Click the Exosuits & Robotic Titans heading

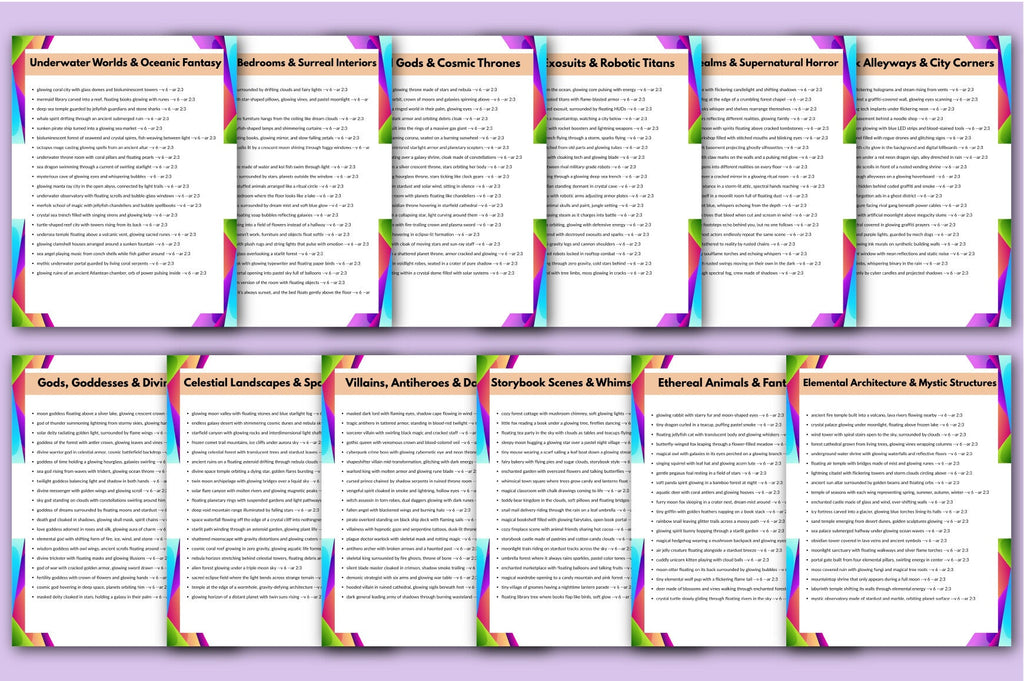point(611,63)
